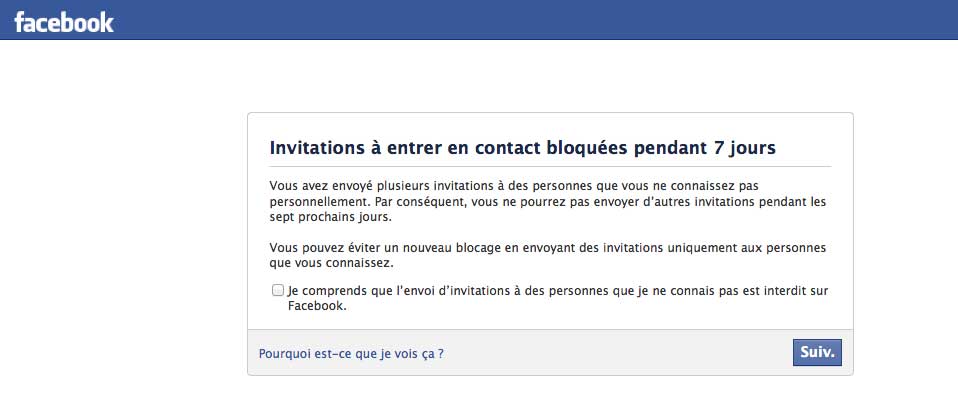Click the paragraph starting 'Vous avez envoyé plusieurs invitations'

pos(552,202)
